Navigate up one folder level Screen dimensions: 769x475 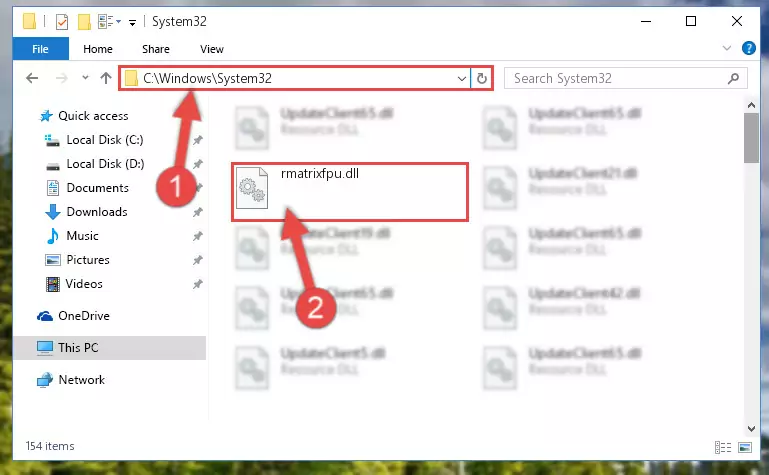pos(105,78)
